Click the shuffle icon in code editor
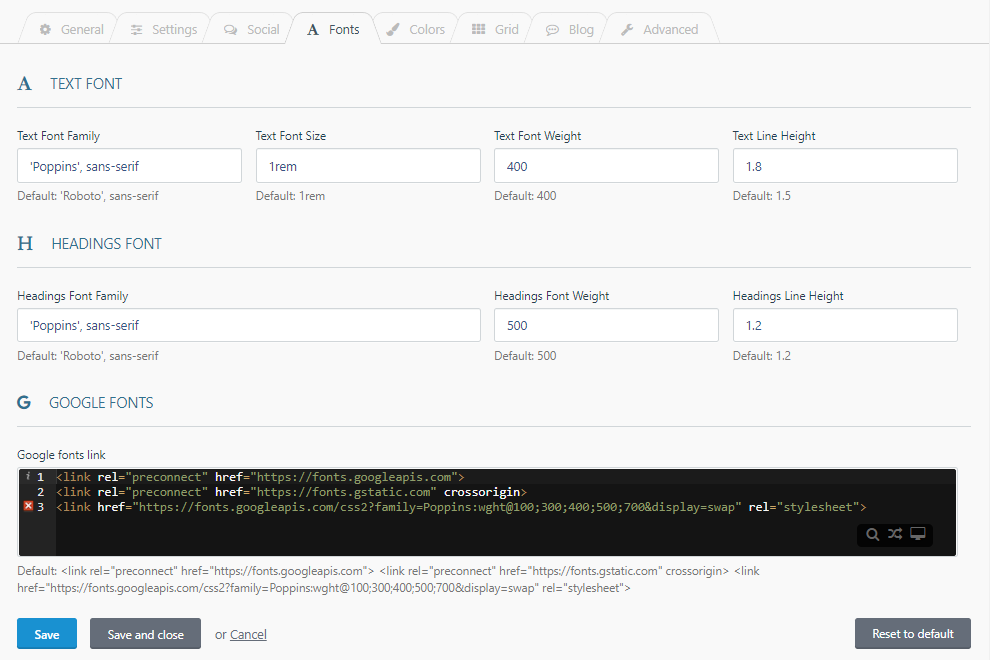 pos(895,534)
